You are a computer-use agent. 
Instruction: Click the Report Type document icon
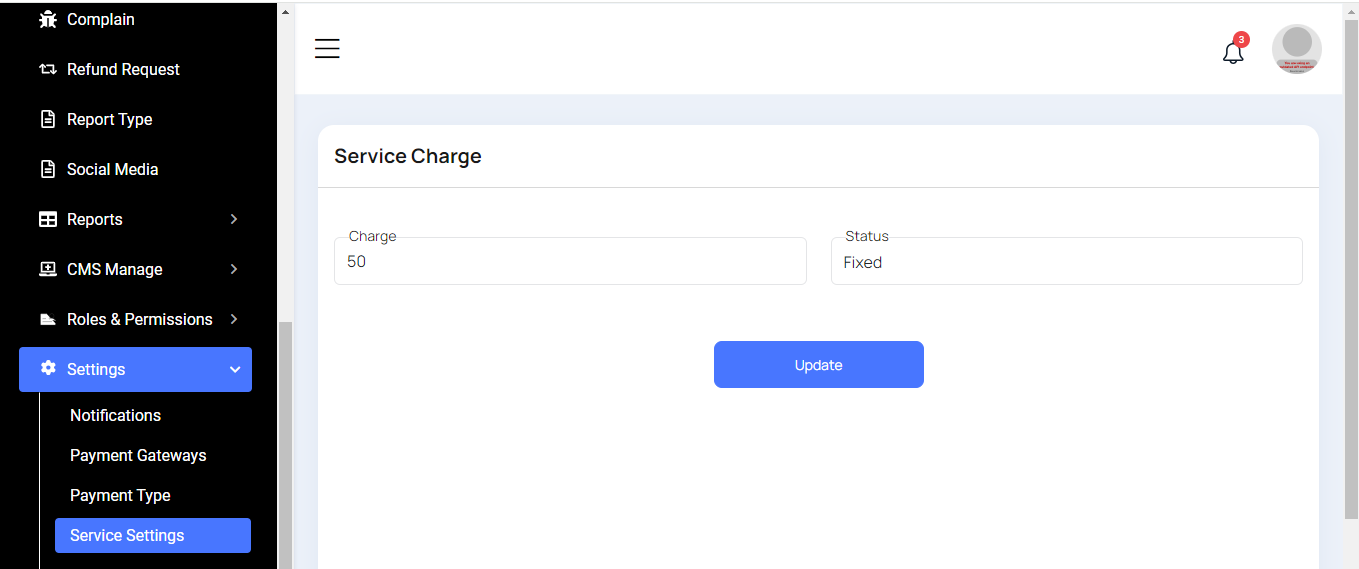(48, 119)
